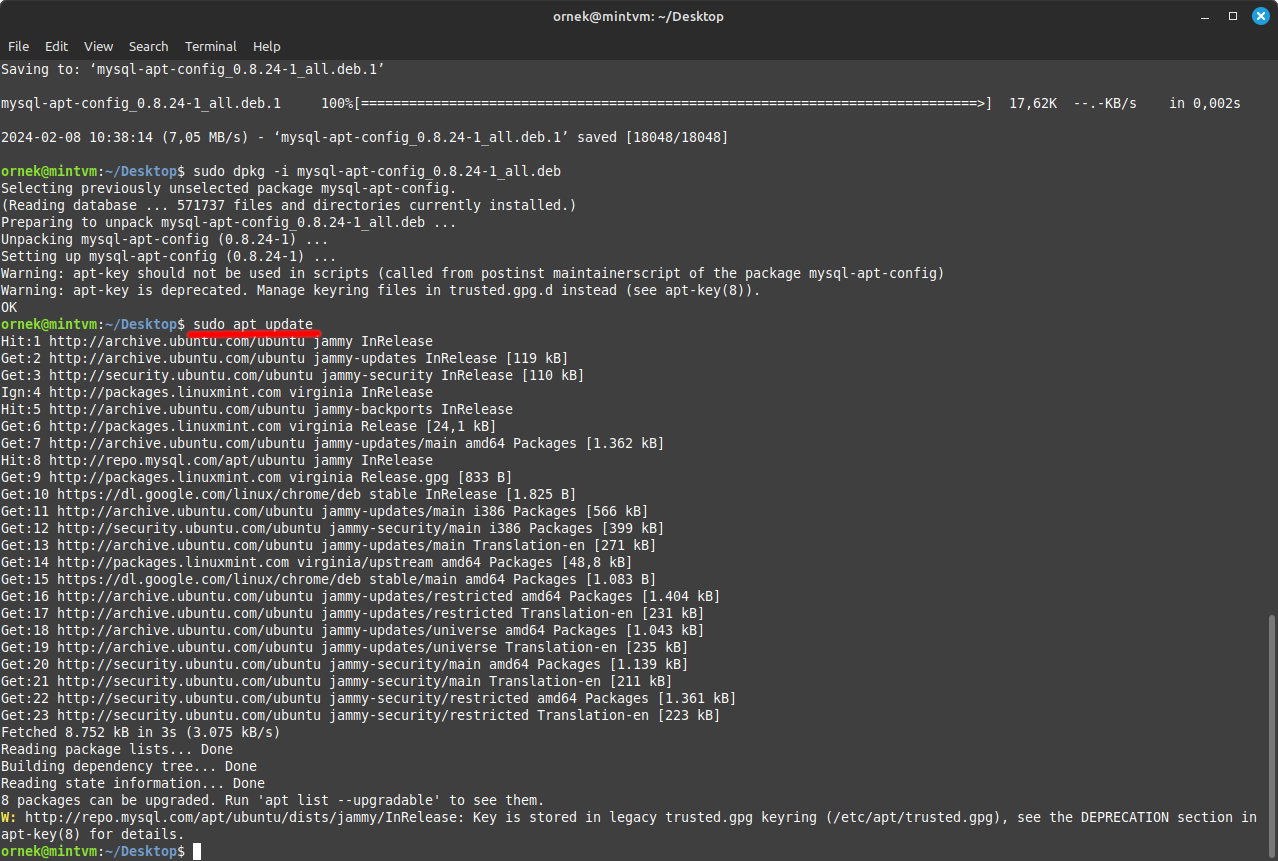Click the 'Ign:4' linuxmint virginia InRelease line
Screen dimensions: 1278x861
(x=217, y=392)
